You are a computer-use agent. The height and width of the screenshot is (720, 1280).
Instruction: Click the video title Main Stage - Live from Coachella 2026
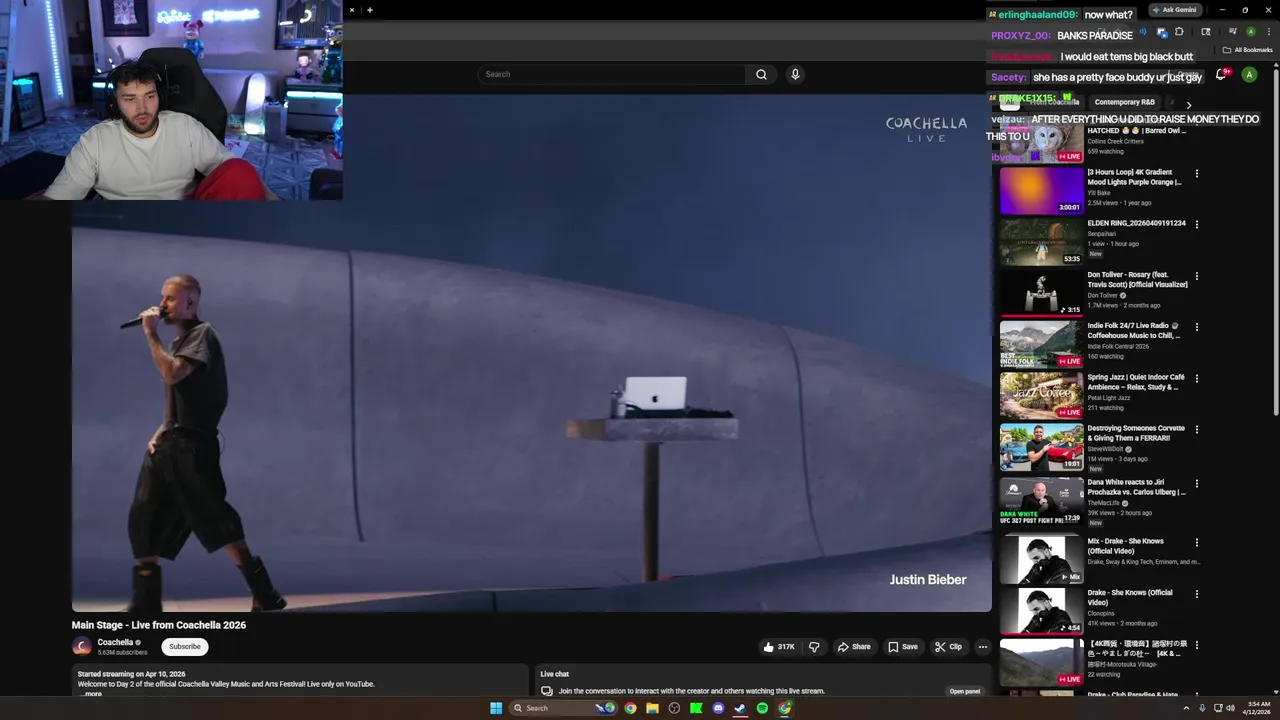[x=159, y=625]
